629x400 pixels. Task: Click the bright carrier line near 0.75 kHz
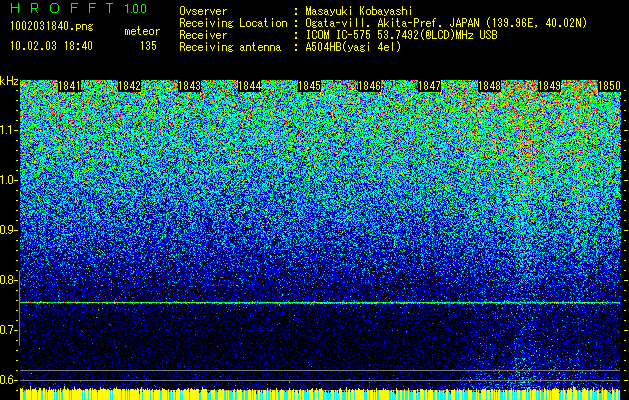[320, 303]
